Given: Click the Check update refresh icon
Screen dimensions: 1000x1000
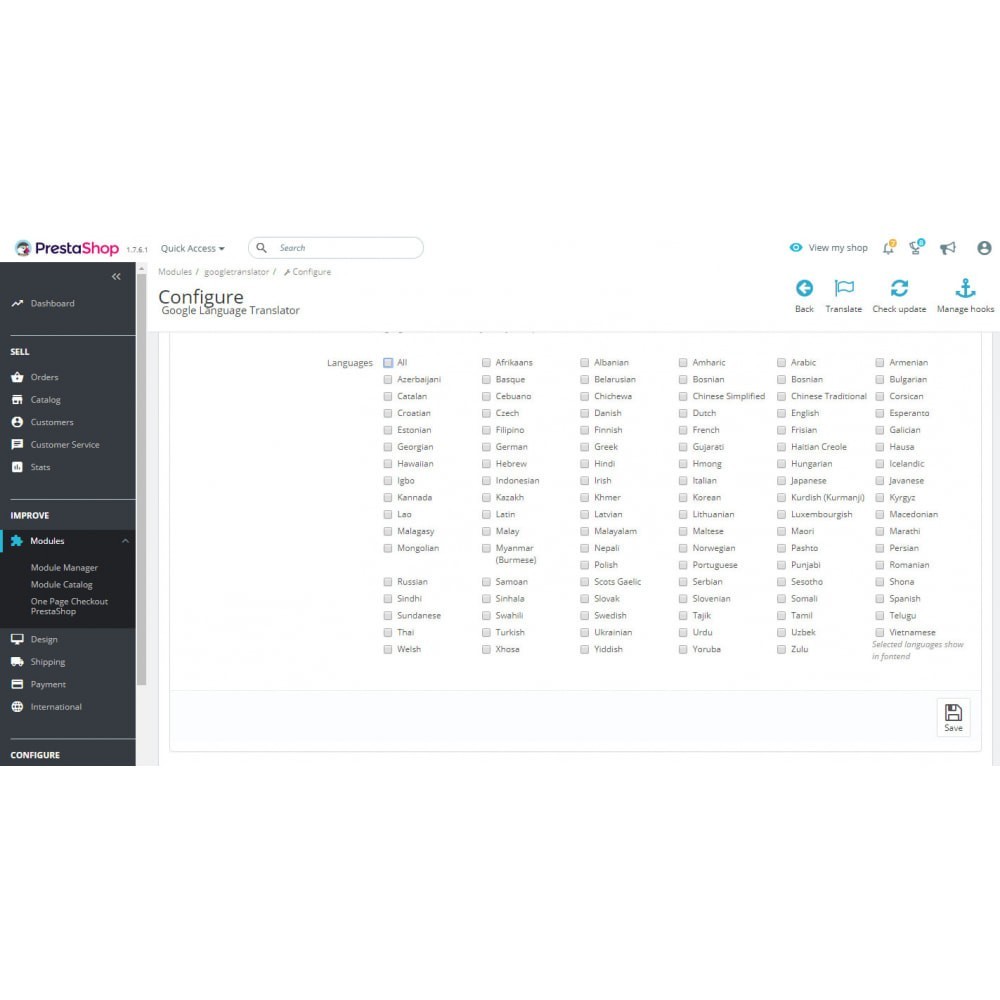Looking at the screenshot, I should coord(899,288).
